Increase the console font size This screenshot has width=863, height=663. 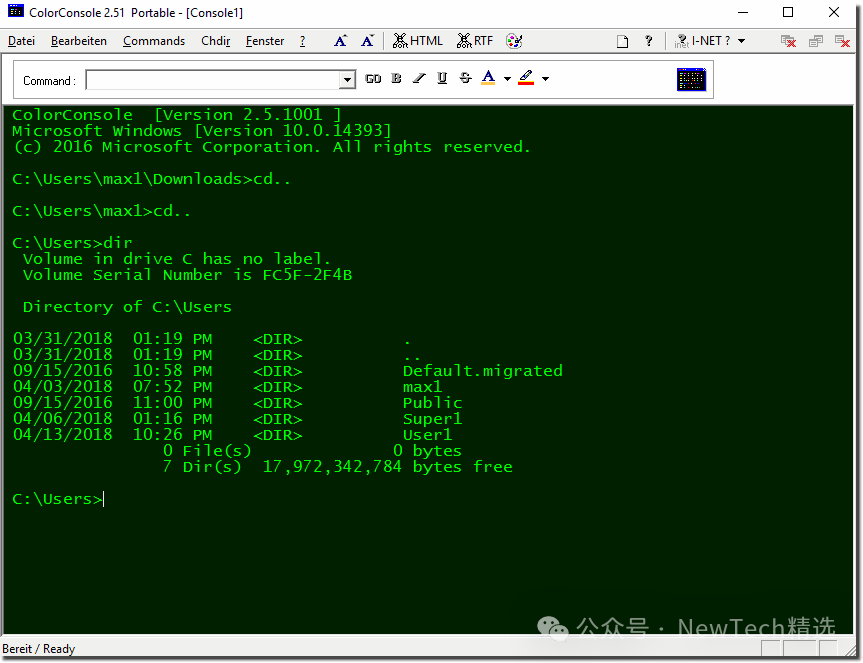coord(341,41)
